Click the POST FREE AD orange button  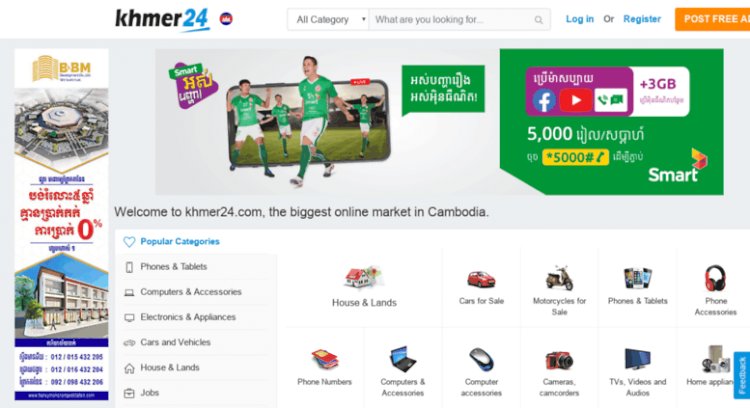coord(713,19)
